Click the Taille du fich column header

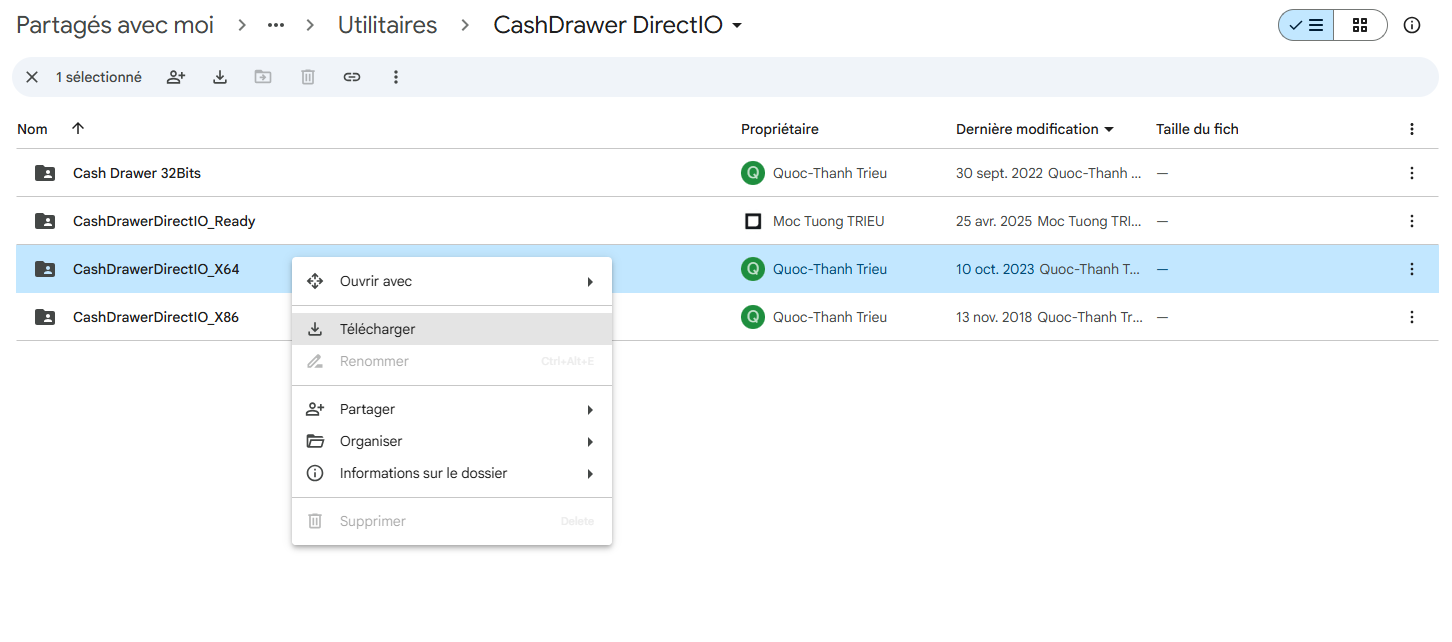click(x=1197, y=129)
